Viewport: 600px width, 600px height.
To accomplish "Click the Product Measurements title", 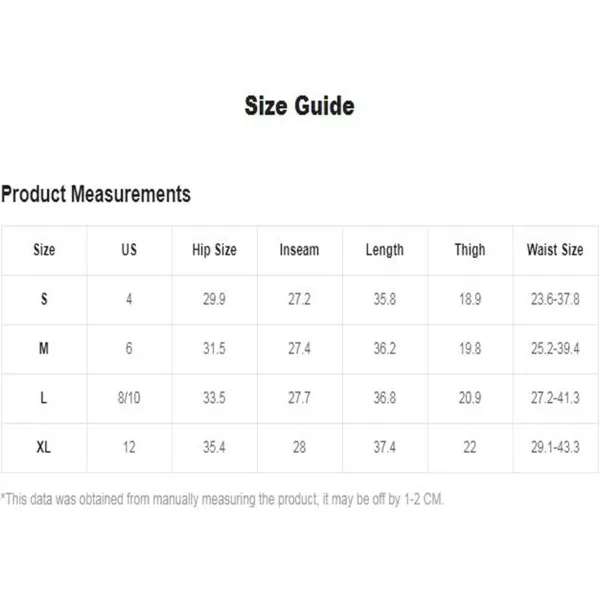I will tap(96, 194).
